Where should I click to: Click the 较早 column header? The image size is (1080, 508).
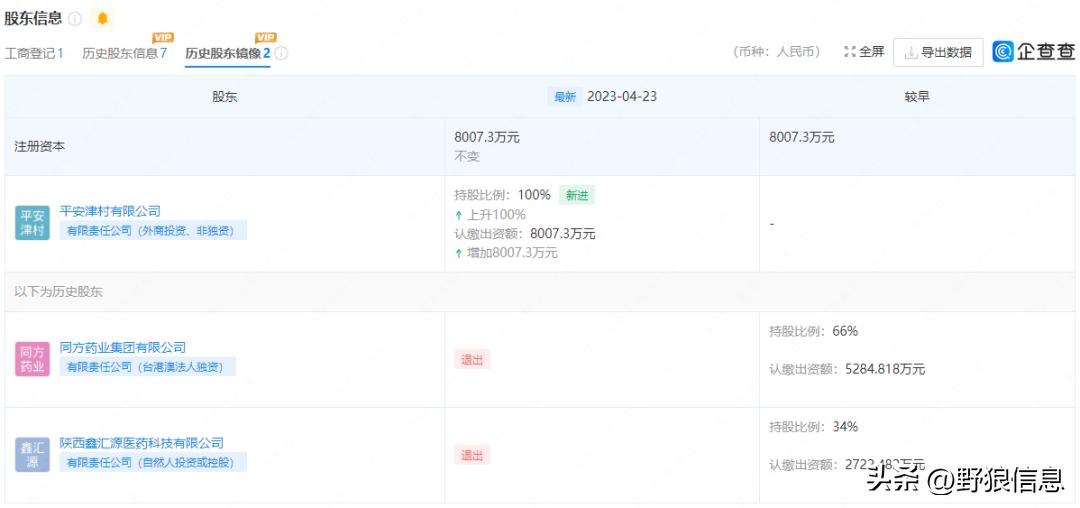tap(917, 97)
